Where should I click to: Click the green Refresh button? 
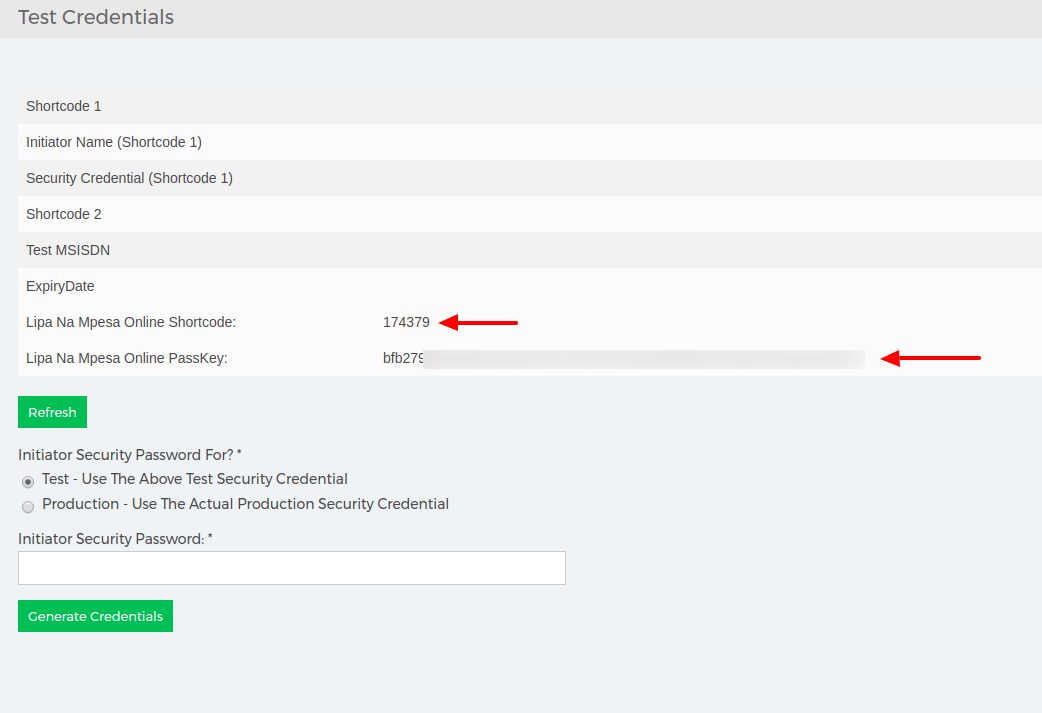pyautogui.click(x=52, y=412)
